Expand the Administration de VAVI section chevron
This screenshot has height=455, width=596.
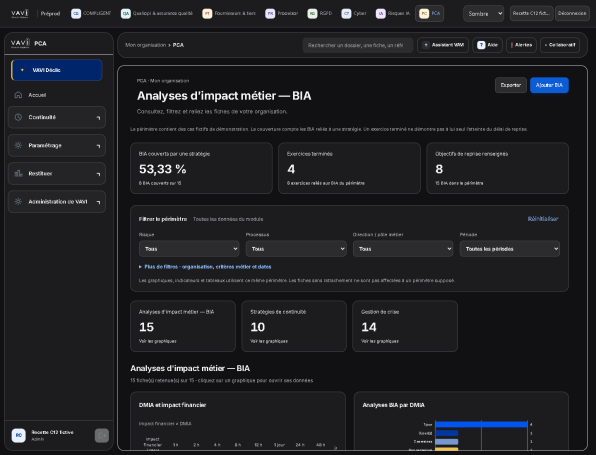(98, 202)
